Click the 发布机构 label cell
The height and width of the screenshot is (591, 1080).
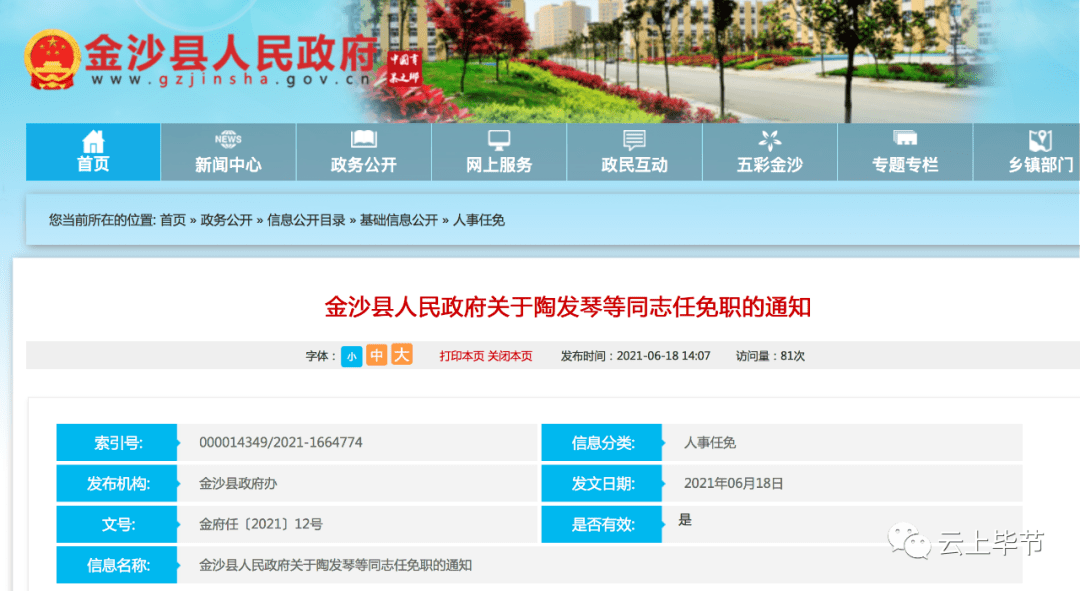tap(117, 484)
